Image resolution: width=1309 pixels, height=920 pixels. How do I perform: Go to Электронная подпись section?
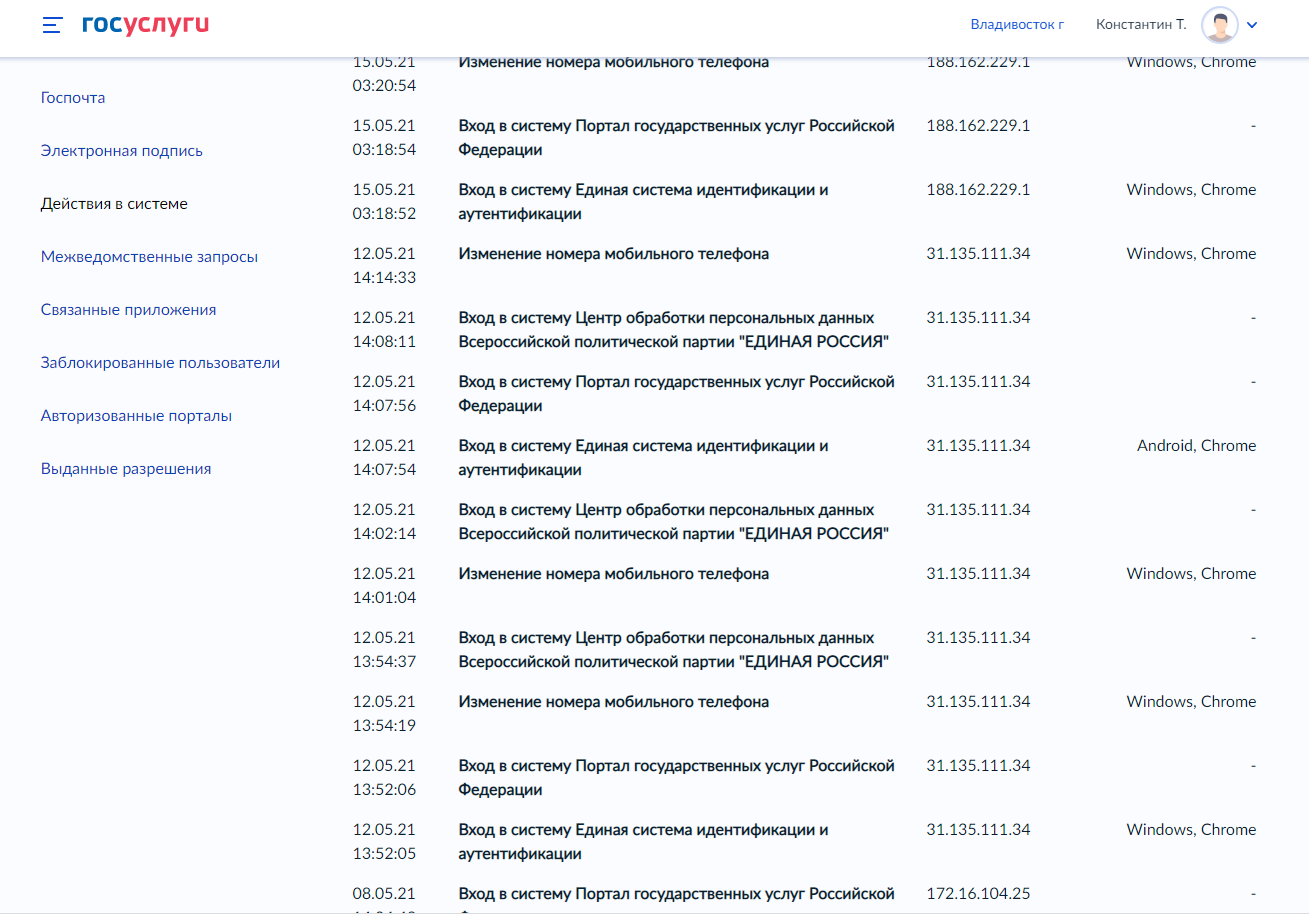point(122,151)
